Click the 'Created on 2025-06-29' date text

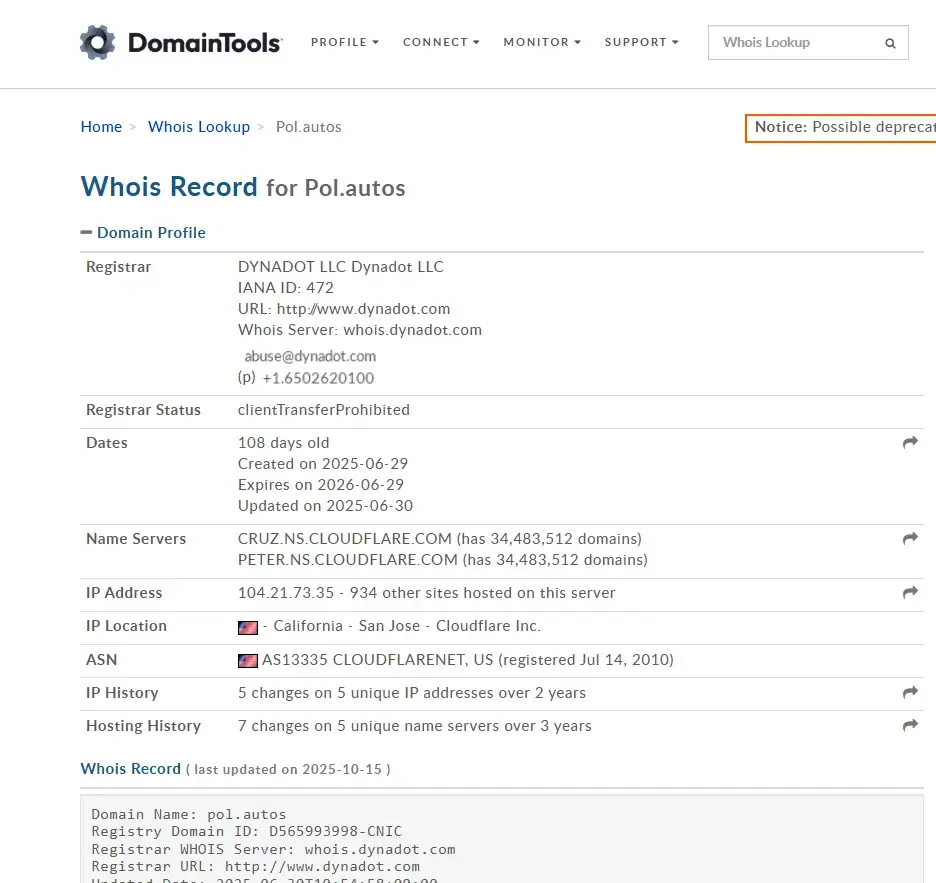coord(323,463)
